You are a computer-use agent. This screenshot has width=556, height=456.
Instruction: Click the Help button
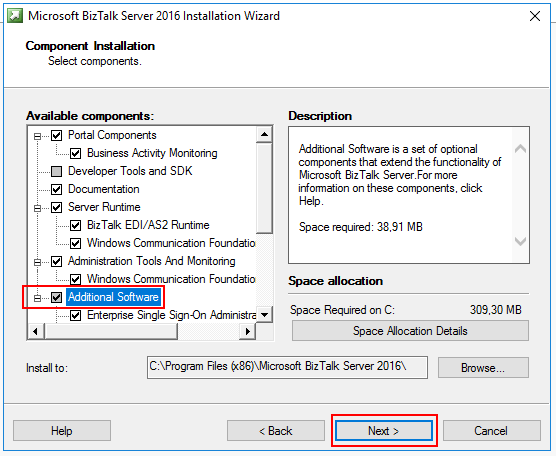click(x=62, y=431)
